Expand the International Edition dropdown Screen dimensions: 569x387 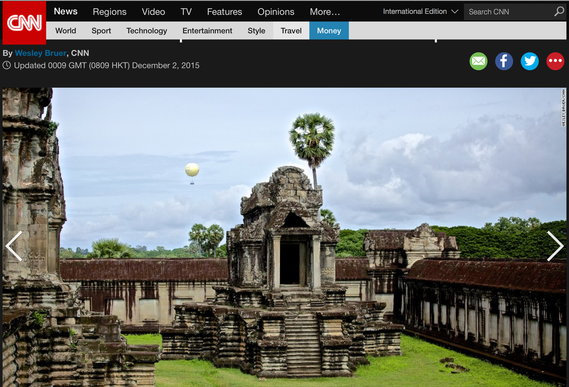coord(420,12)
